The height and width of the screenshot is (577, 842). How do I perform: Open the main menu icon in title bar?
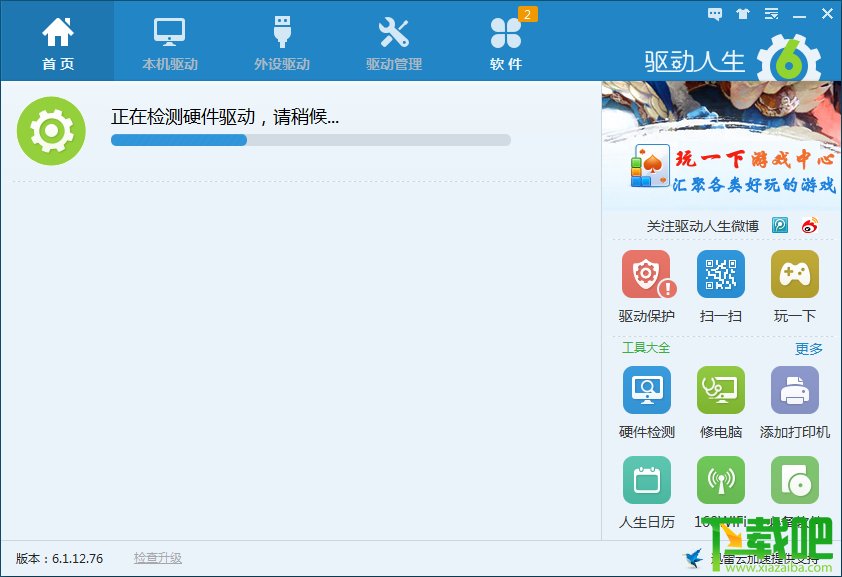[772, 14]
